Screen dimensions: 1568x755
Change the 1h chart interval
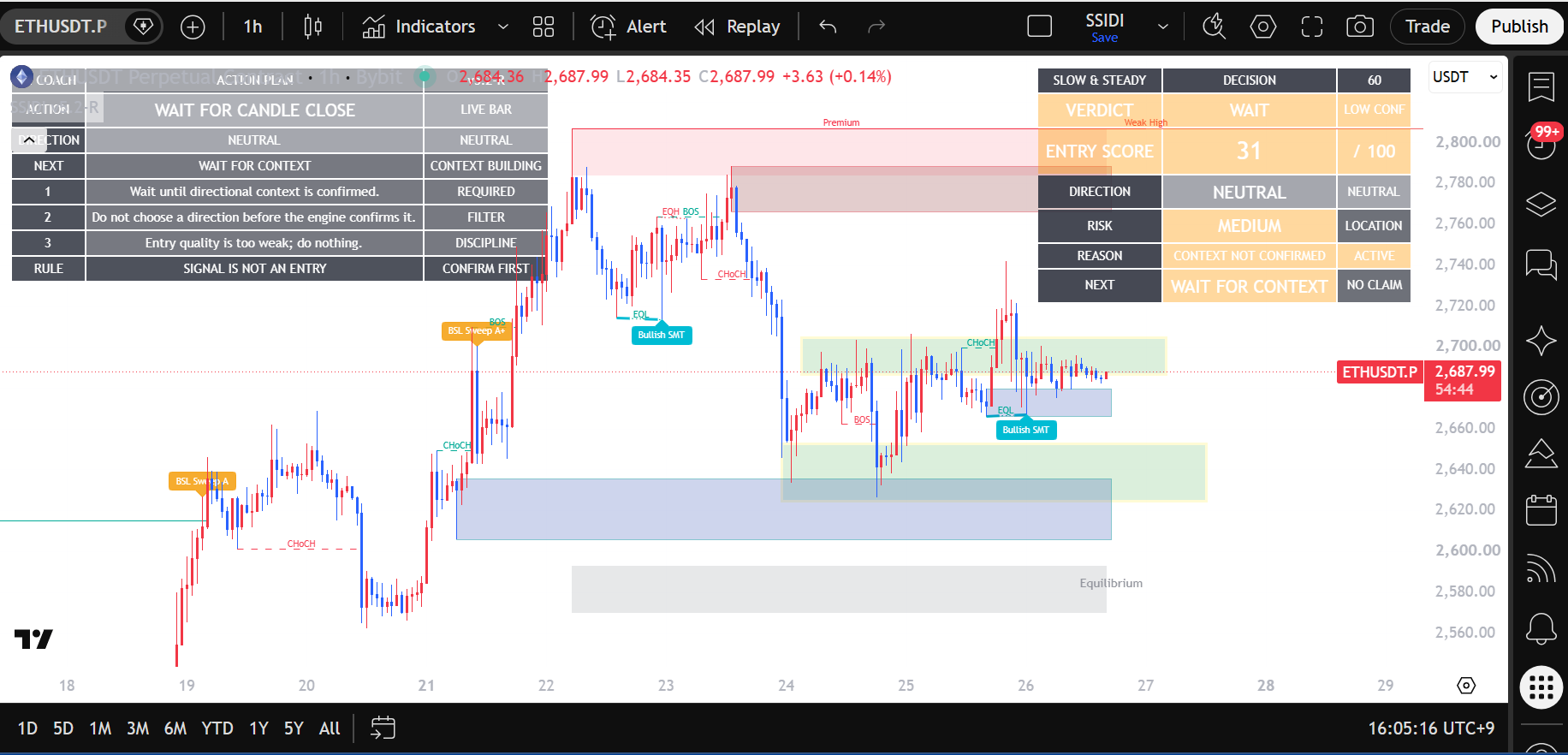click(252, 27)
